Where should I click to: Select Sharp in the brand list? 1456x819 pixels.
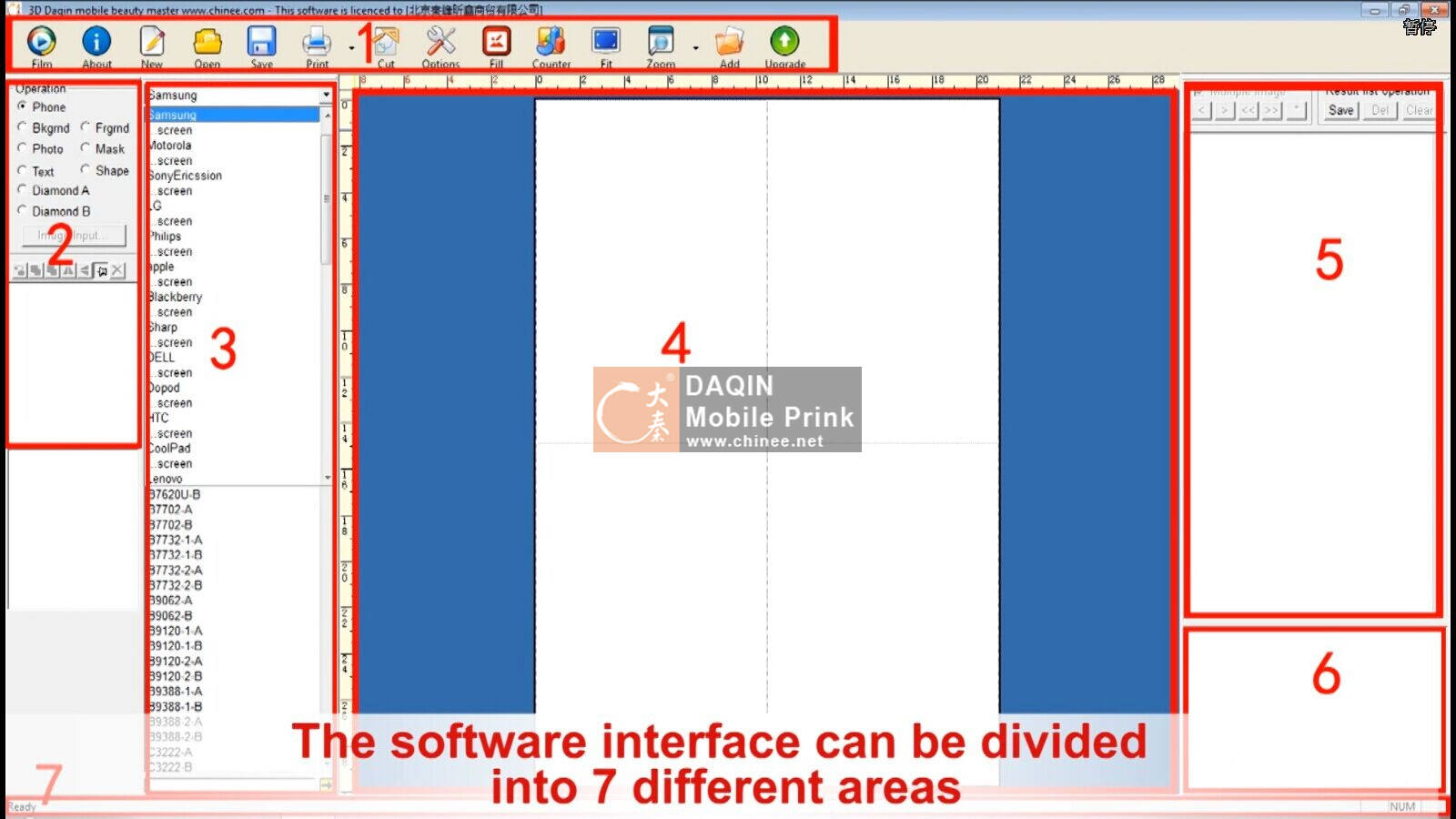(163, 328)
